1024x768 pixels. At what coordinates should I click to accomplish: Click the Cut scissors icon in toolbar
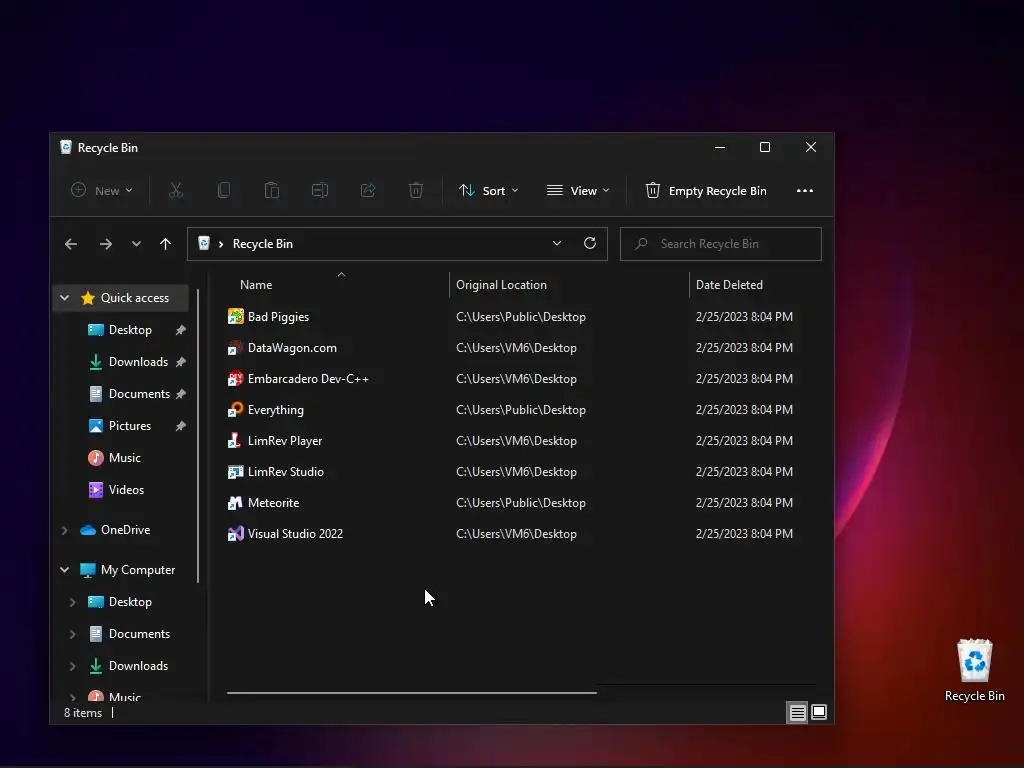[176, 190]
